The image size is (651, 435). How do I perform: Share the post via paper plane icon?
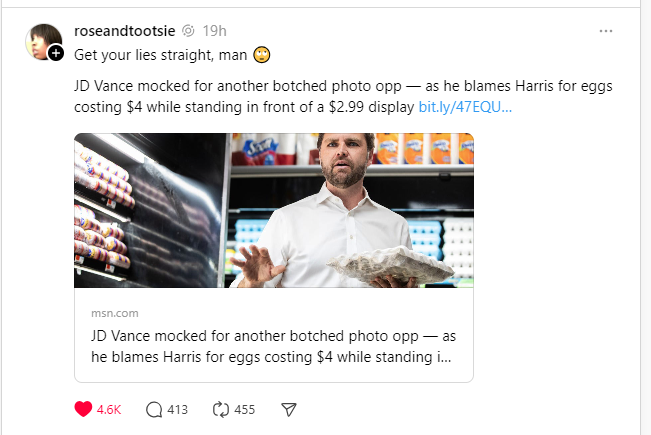tap(288, 409)
